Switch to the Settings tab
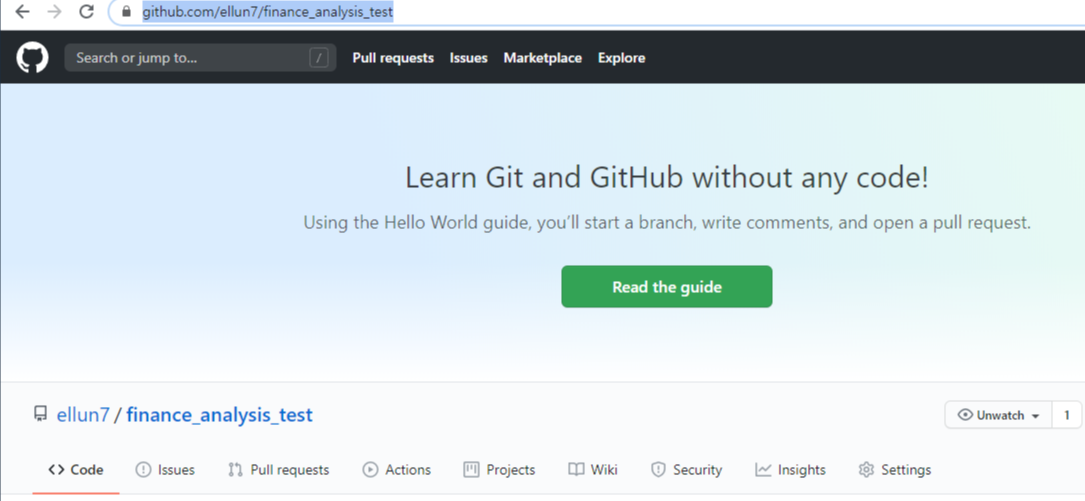 895,470
